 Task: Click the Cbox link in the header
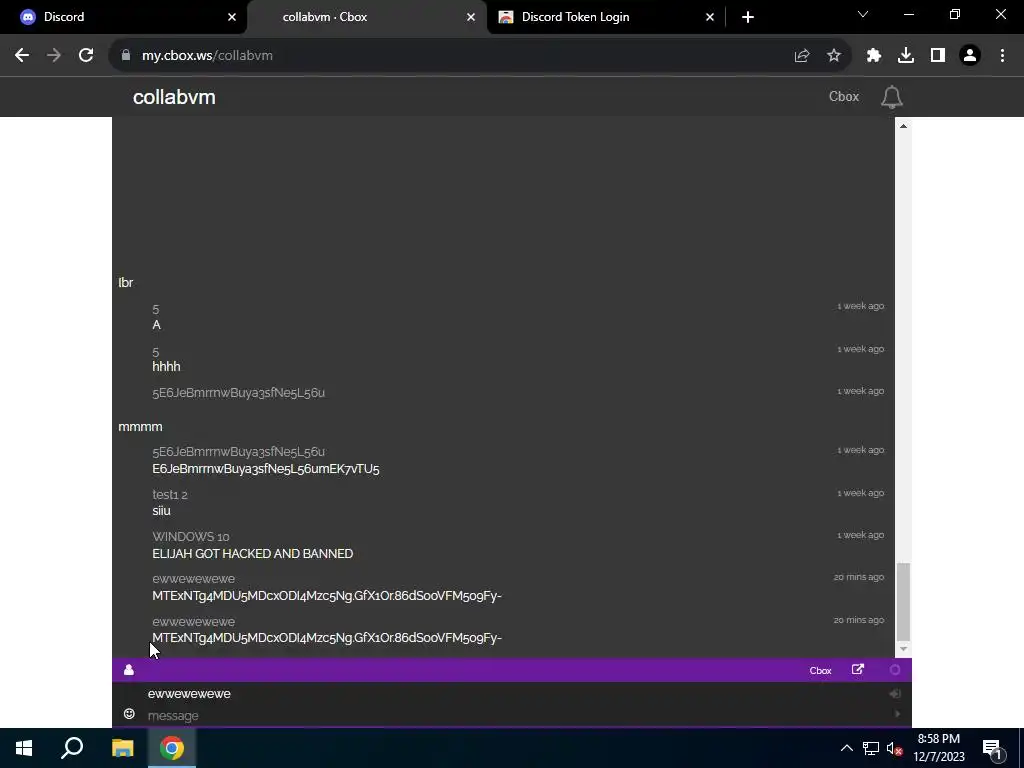tap(844, 97)
